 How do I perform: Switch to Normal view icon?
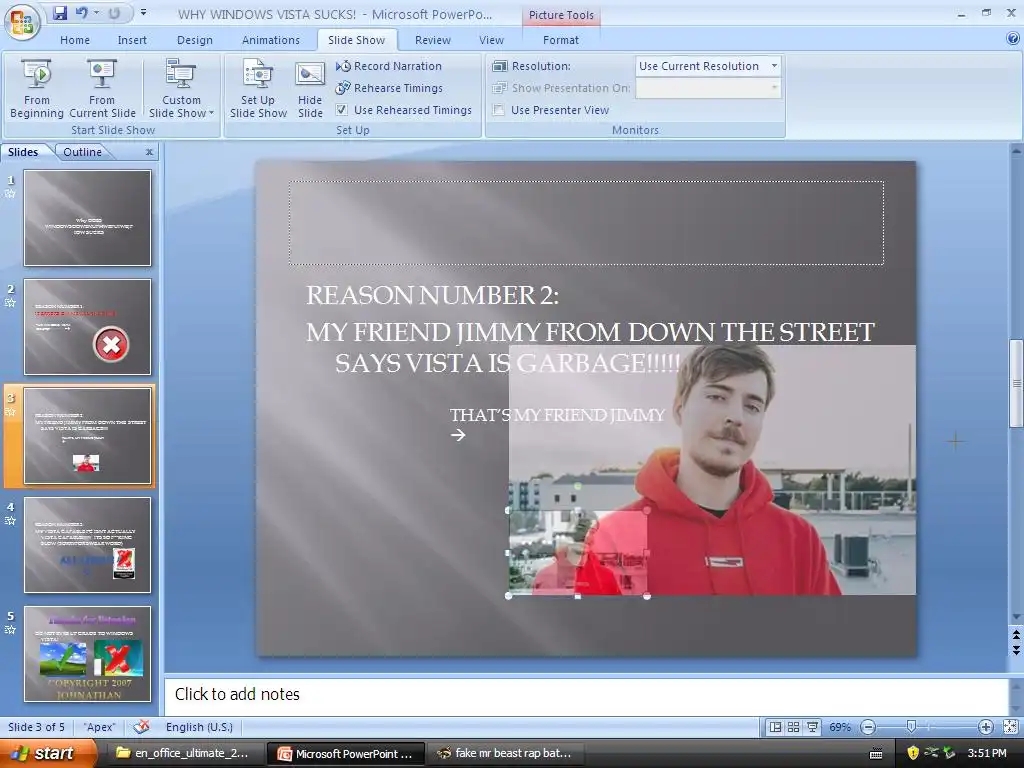(x=775, y=727)
